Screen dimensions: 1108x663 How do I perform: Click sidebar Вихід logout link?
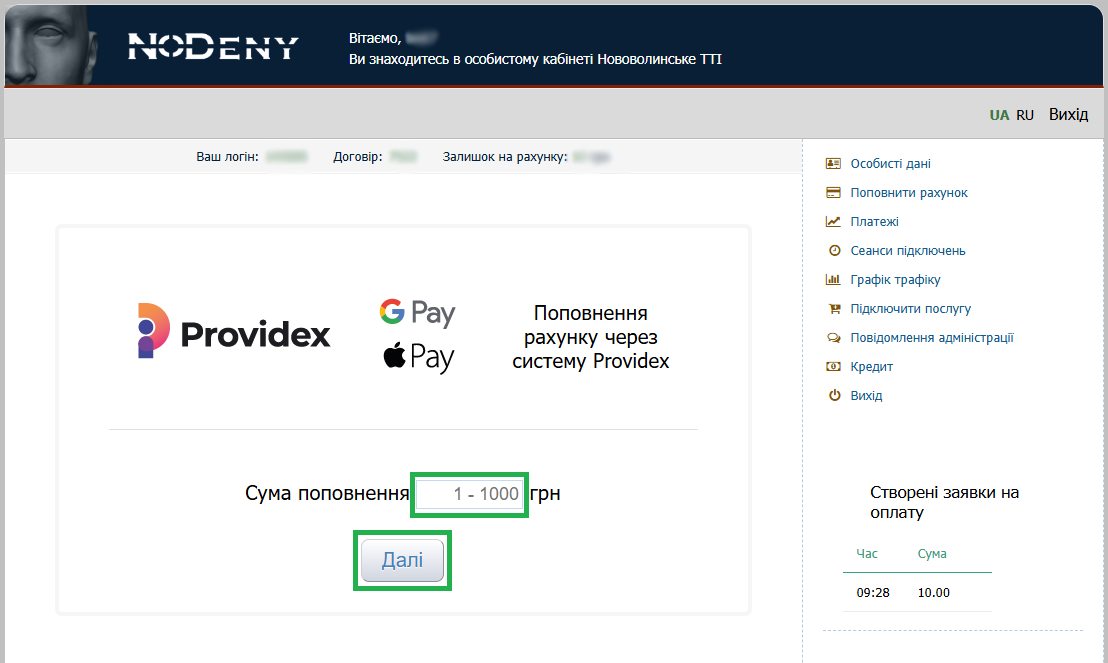[x=866, y=395]
